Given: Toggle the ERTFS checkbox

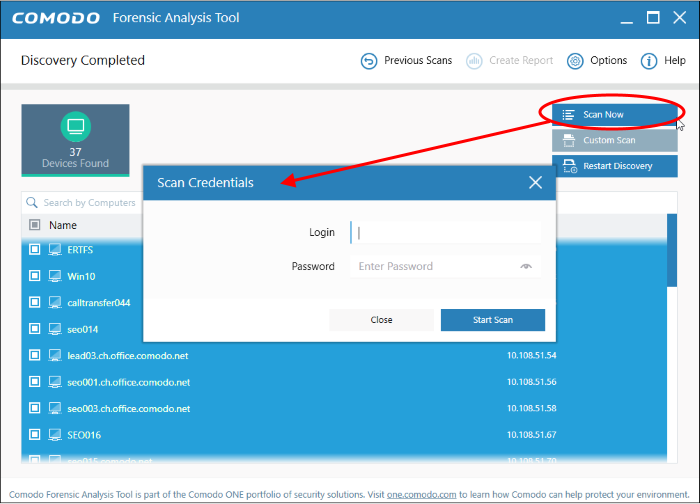Looking at the screenshot, I should pyautogui.click(x=34, y=249).
